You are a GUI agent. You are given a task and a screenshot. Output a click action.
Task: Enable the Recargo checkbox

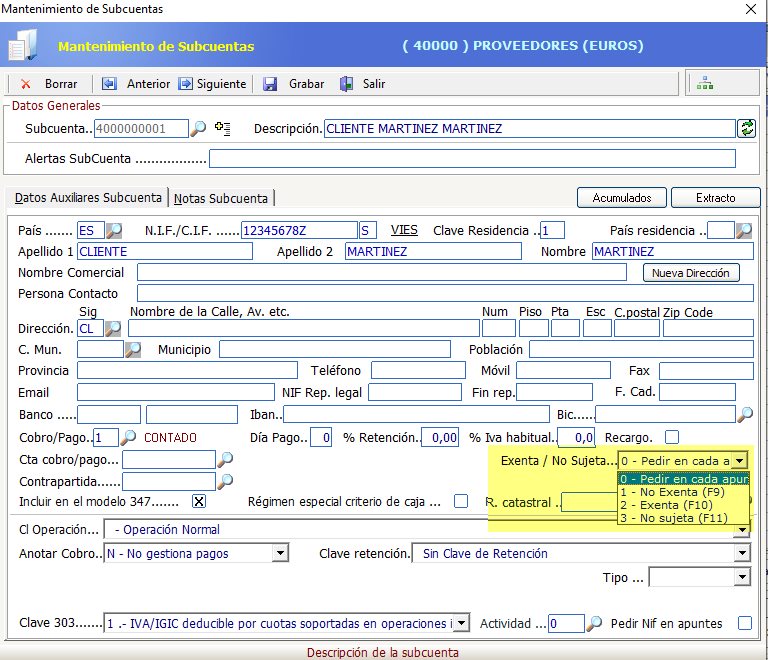click(672, 437)
